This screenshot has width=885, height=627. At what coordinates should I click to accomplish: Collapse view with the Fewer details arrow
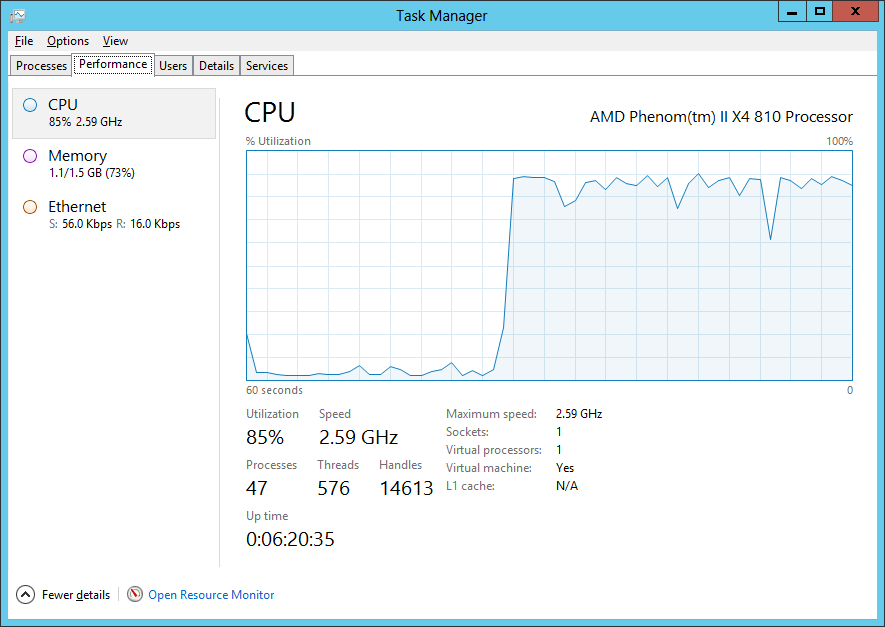[x=25, y=594]
